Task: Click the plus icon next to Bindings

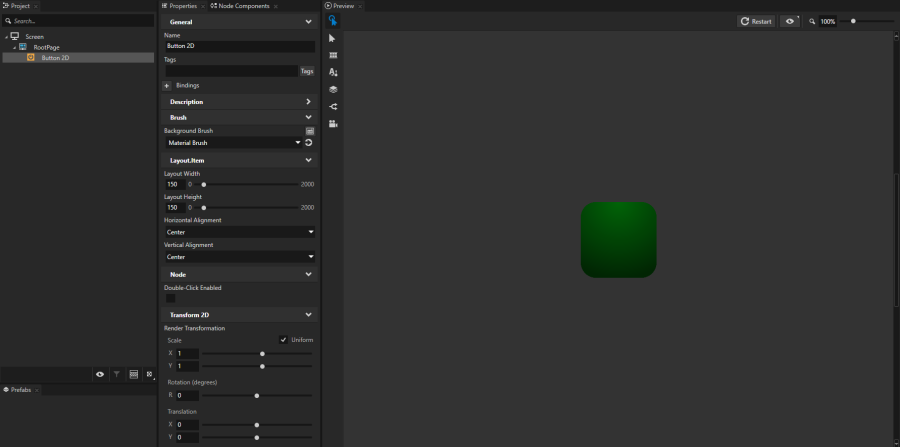Action: coord(167,86)
